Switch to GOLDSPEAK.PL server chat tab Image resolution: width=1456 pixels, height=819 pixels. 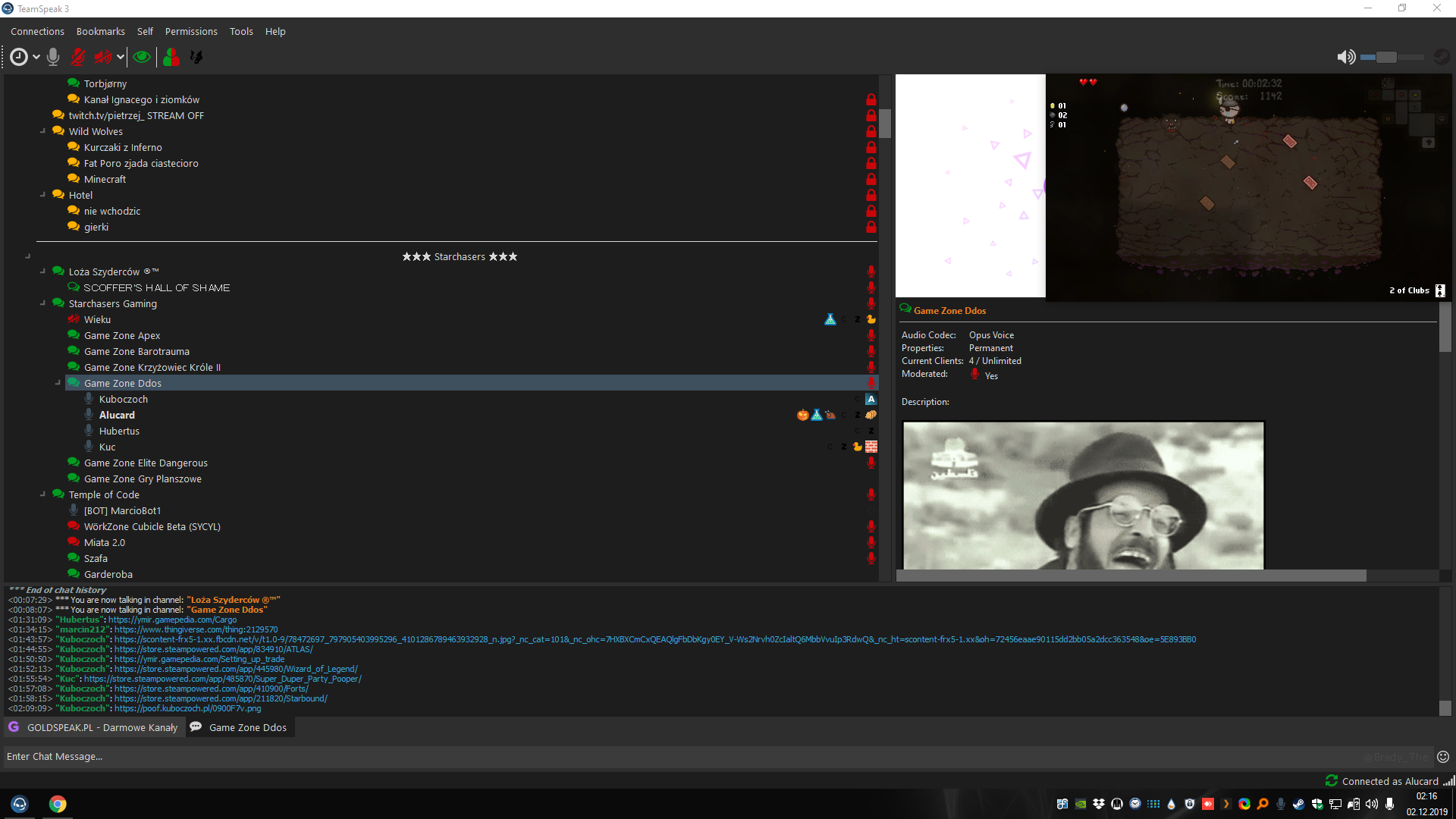click(x=95, y=727)
